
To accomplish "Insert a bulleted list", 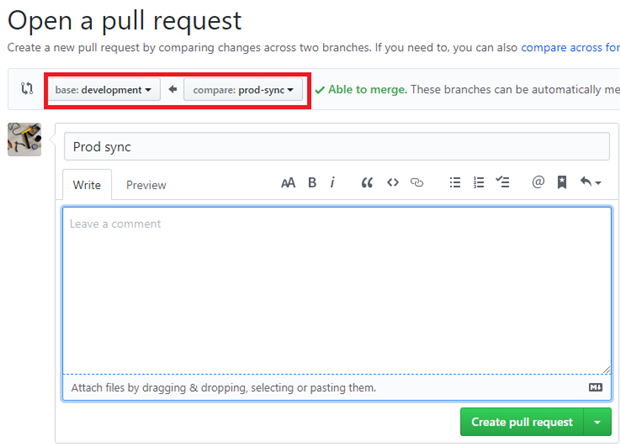I will coord(455,183).
